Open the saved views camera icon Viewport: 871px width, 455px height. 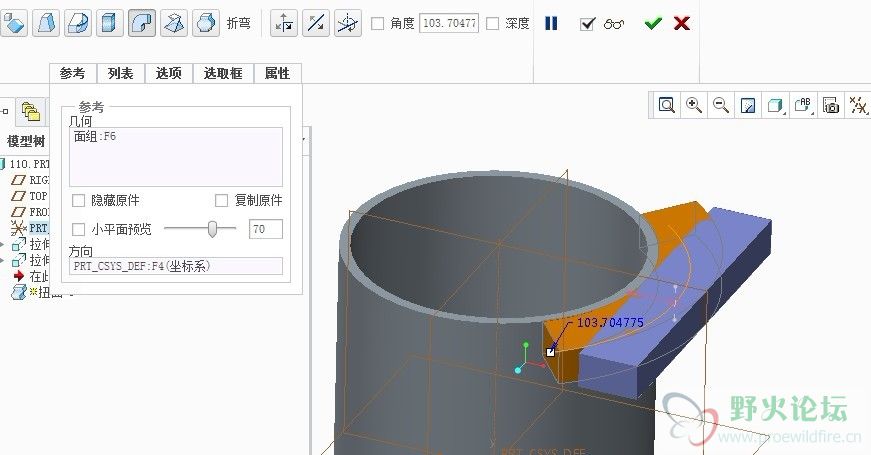point(830,104)
